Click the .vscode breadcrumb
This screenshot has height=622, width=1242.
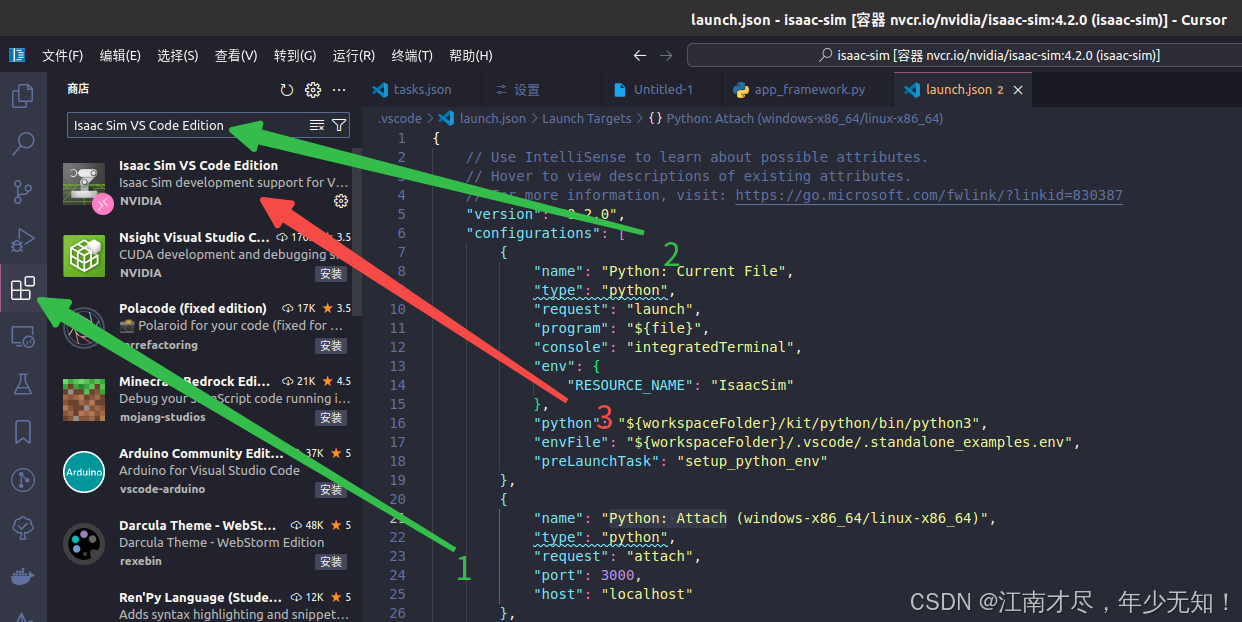[399, 118]
